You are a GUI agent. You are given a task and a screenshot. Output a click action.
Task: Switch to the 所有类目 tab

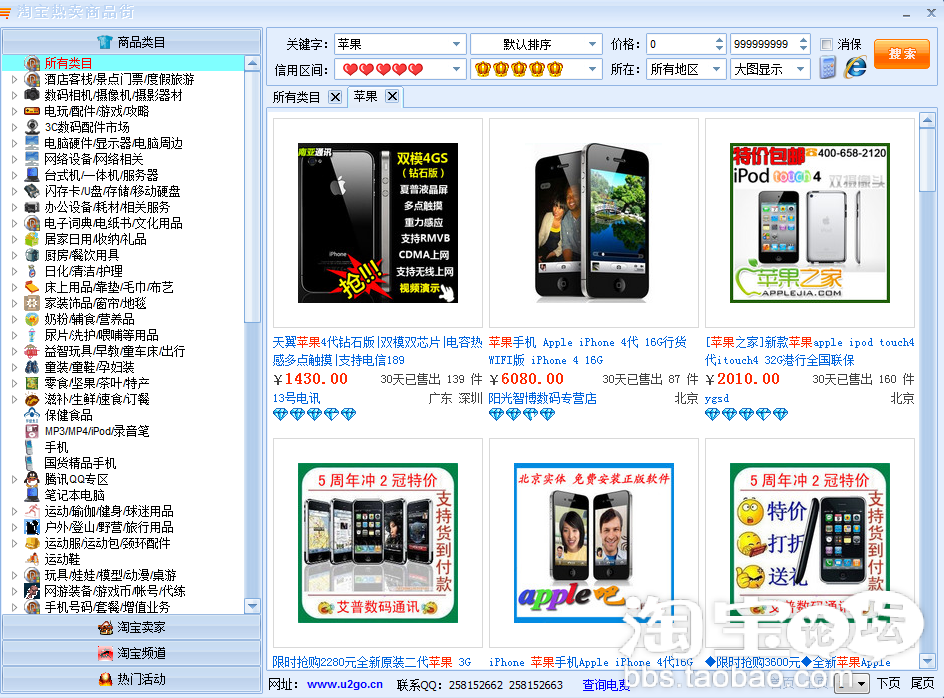[296, 97]
